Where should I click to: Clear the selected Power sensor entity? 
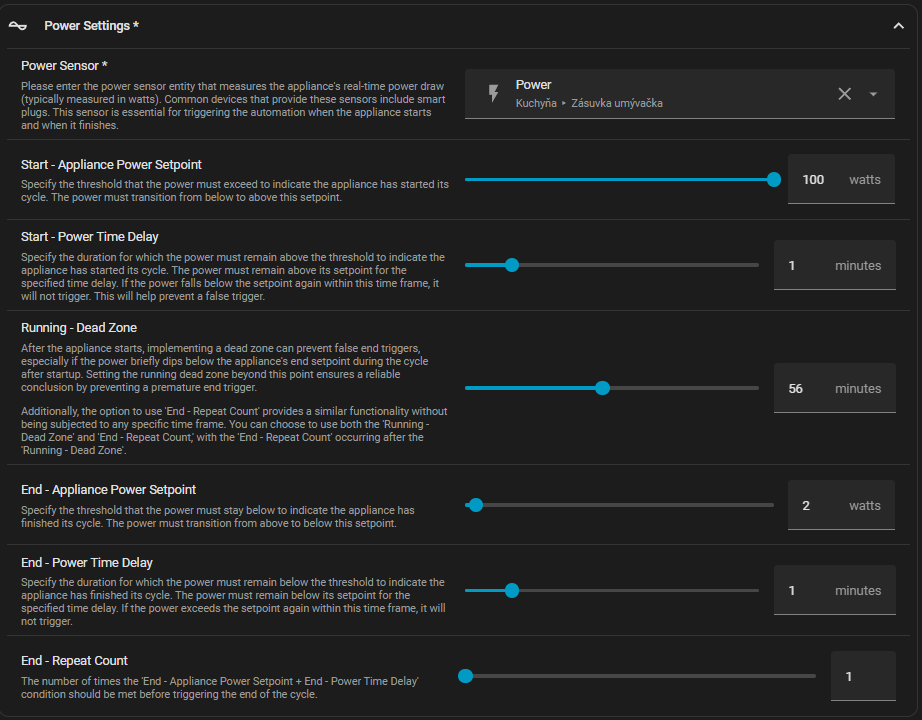coord(844,93)
